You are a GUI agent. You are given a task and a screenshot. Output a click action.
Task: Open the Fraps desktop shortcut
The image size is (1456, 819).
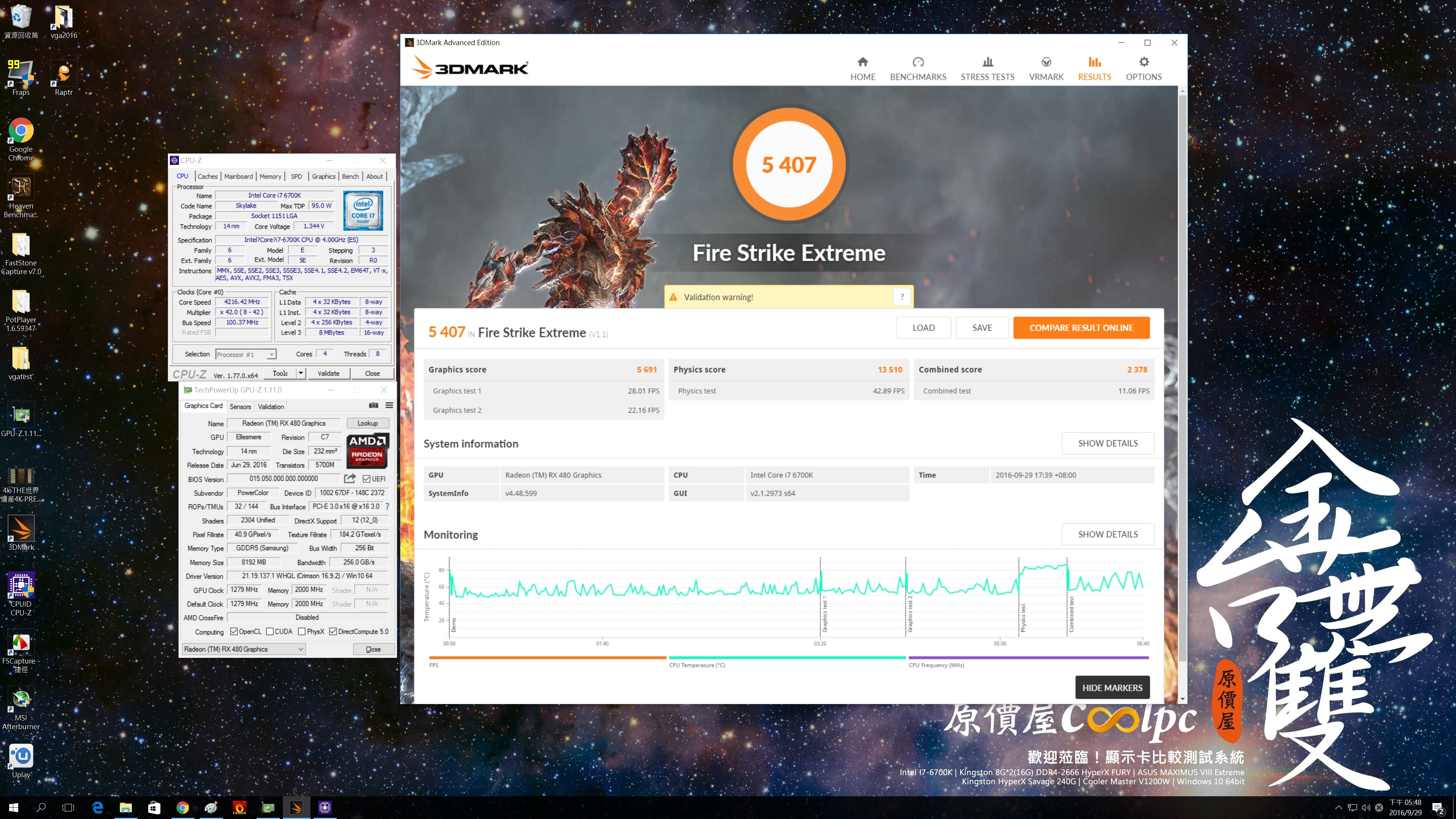pos(21,78)
